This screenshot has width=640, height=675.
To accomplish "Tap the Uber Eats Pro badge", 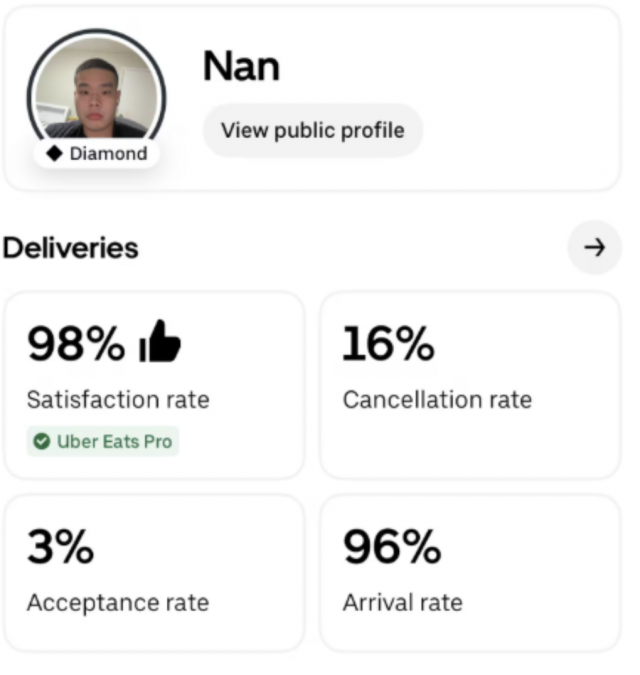I will (103, 442).
